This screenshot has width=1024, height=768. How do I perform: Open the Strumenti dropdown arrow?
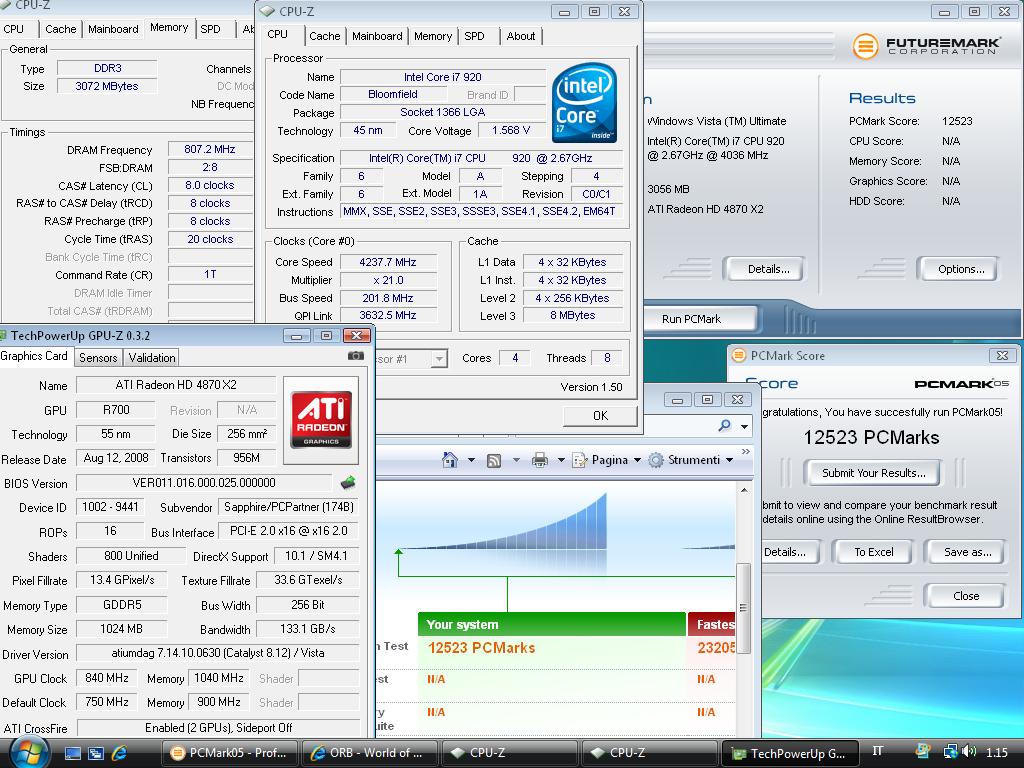pyautogui.click(x=729, y=460)
